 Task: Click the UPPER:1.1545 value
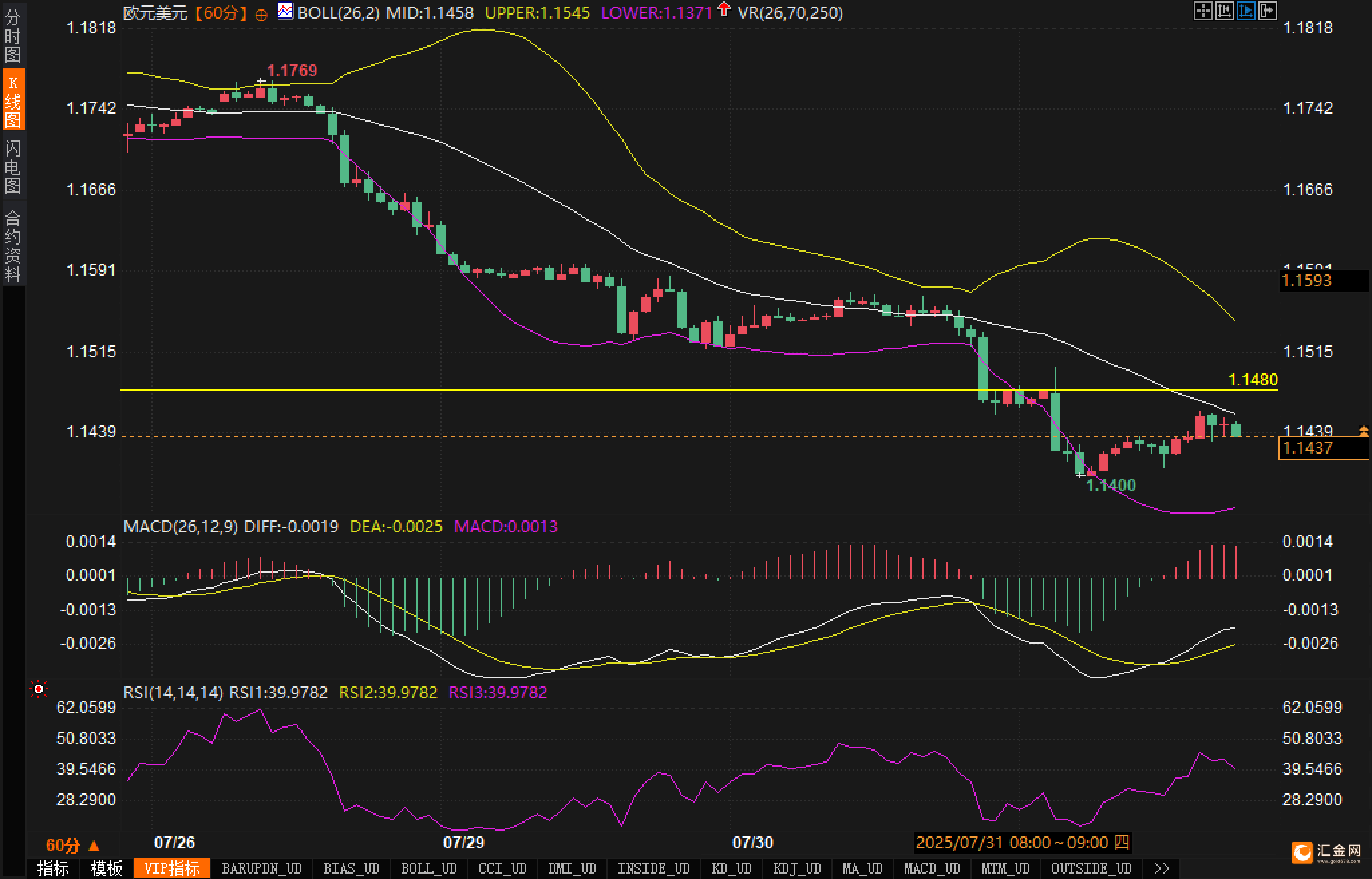click(537, 13)
